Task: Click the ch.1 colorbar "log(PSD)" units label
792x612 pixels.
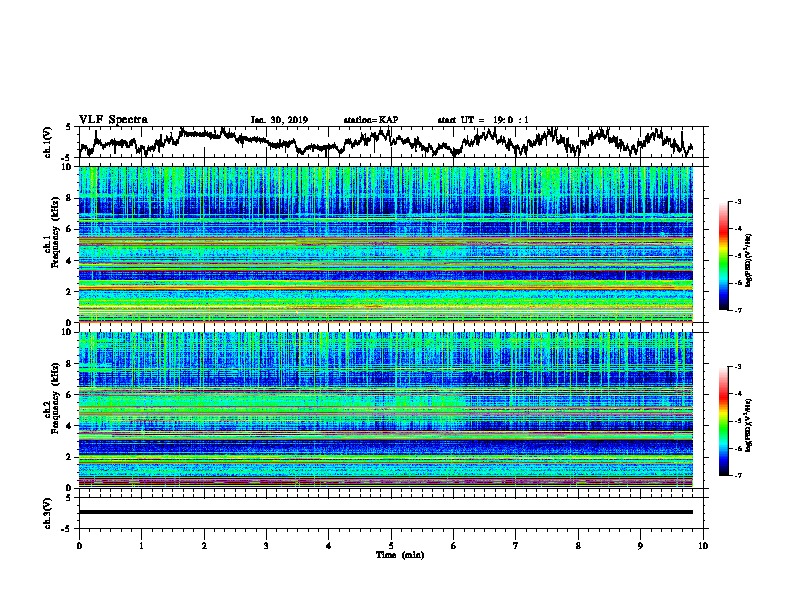Action: (749, 260)
